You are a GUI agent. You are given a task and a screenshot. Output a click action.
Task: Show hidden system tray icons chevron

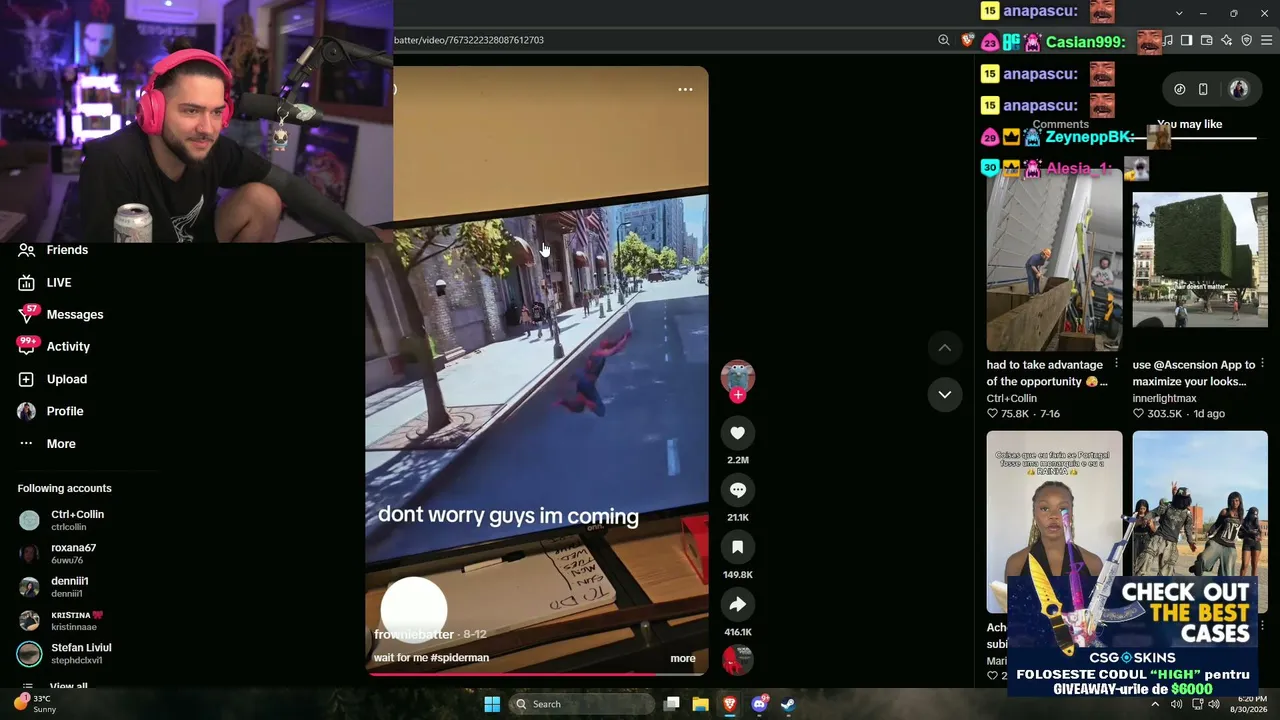tap(1155, 704)
